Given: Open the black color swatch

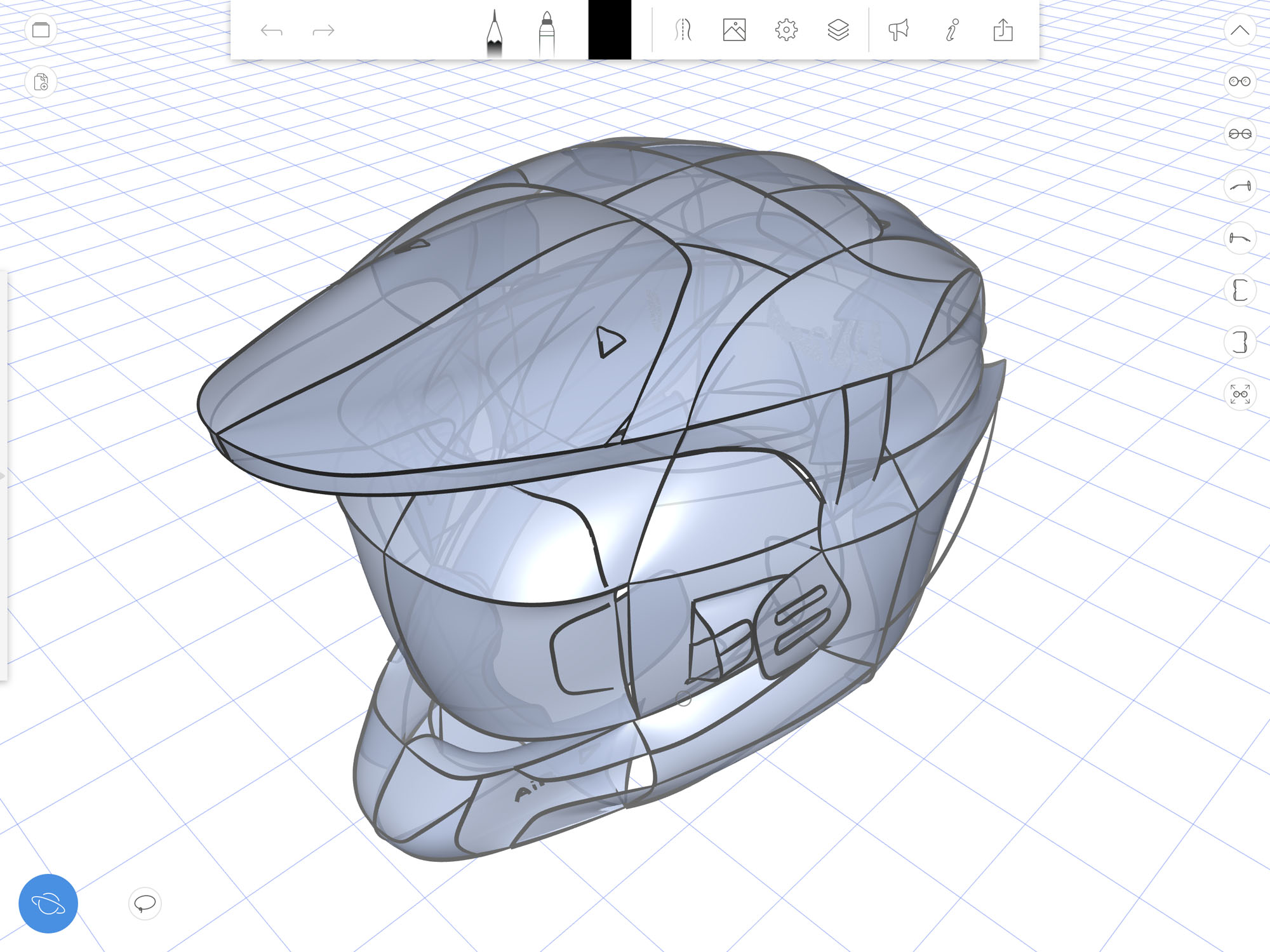Looking at the screenshot, I should [x=610, y=30].
